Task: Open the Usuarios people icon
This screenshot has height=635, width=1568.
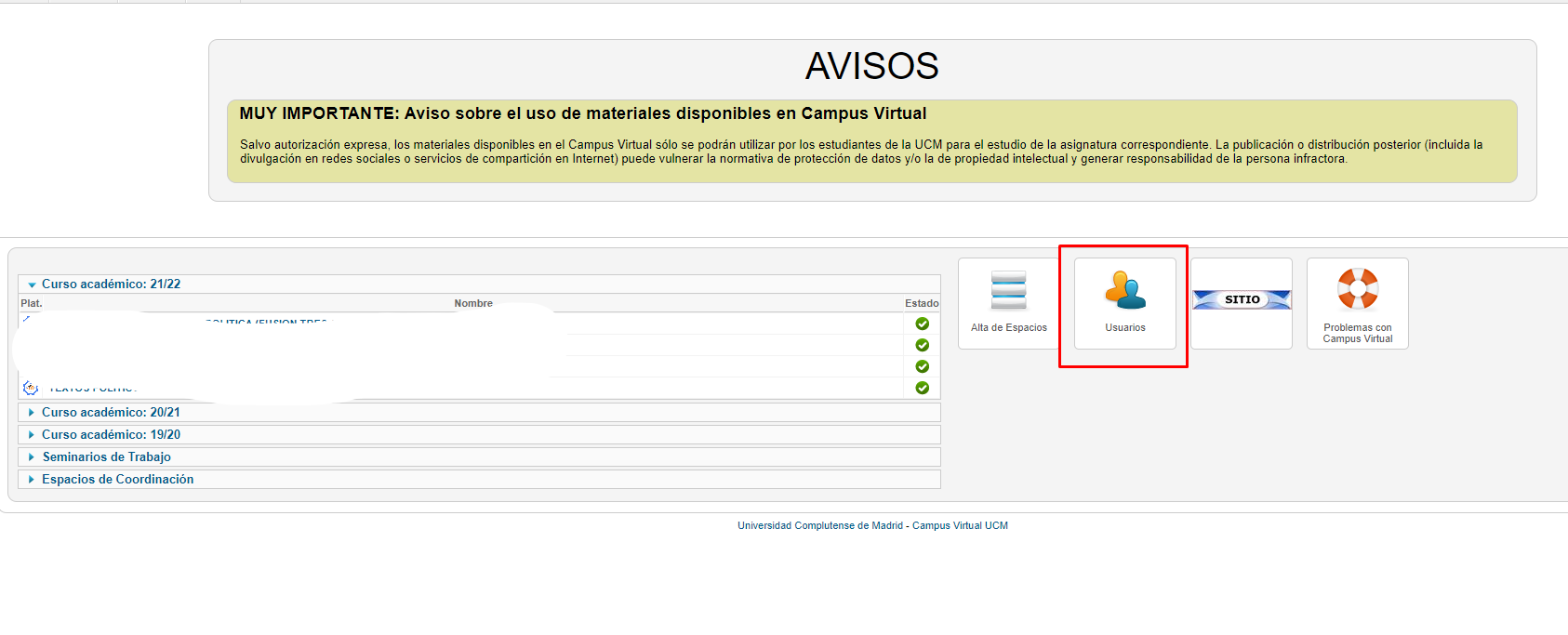Action: point(1124,290)
